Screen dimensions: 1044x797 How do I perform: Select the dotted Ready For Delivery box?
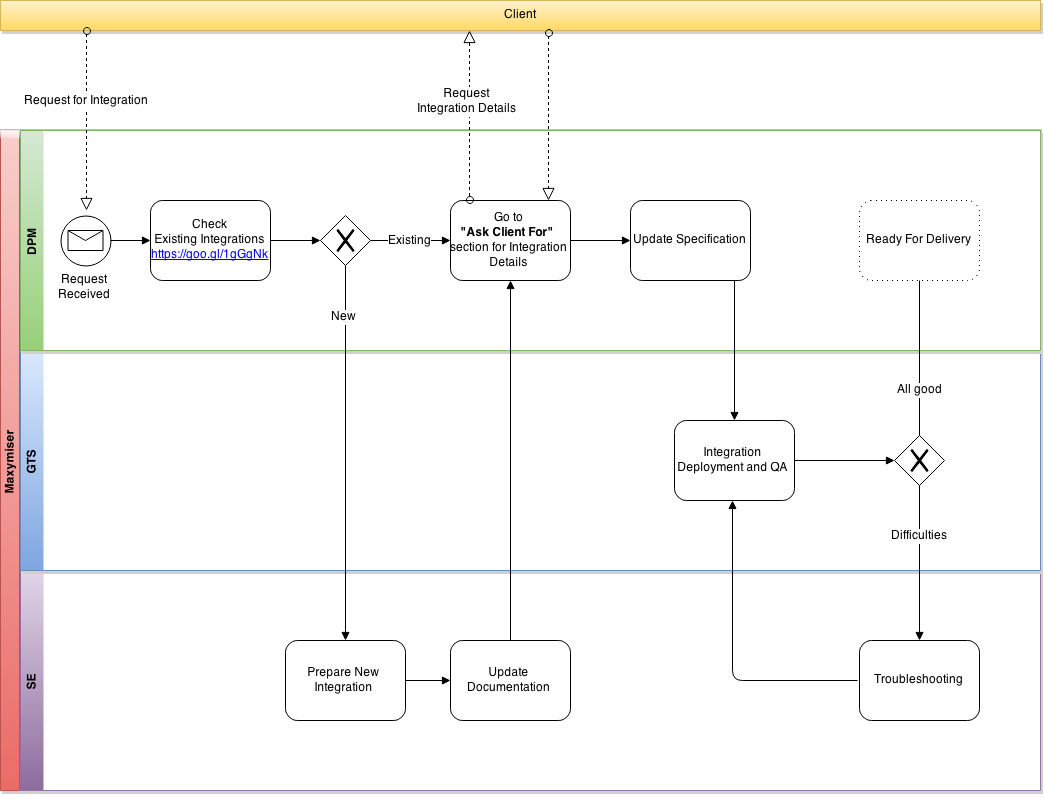tap(919, 240)
